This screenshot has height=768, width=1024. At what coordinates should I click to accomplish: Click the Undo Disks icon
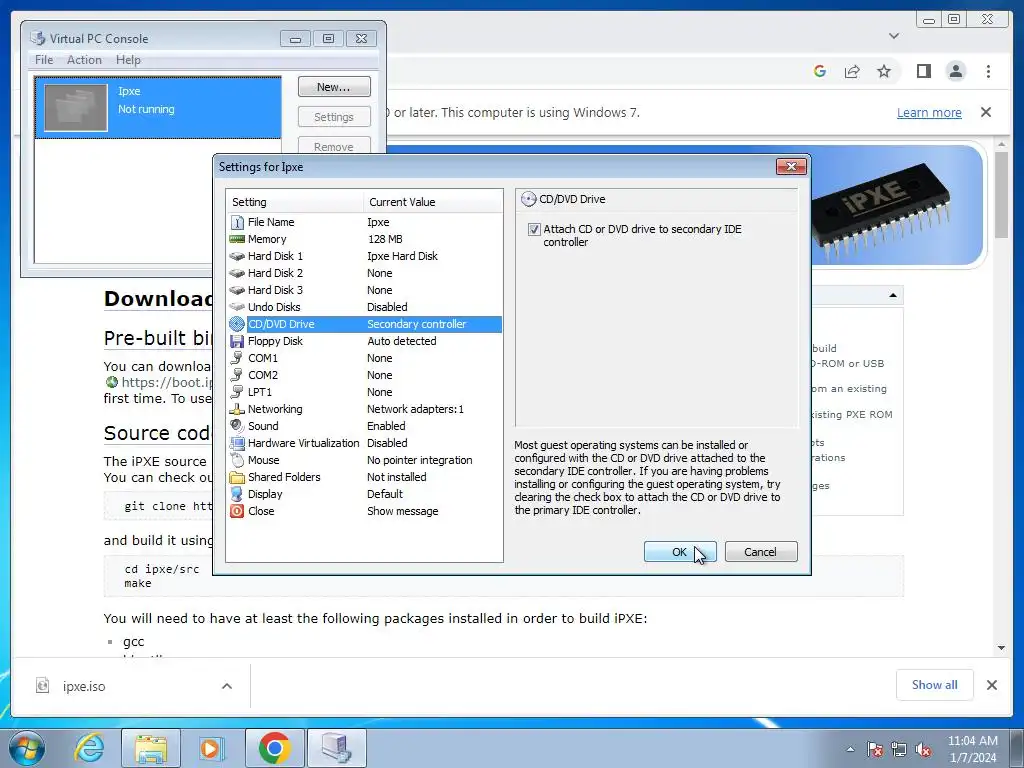coord(237,307)
